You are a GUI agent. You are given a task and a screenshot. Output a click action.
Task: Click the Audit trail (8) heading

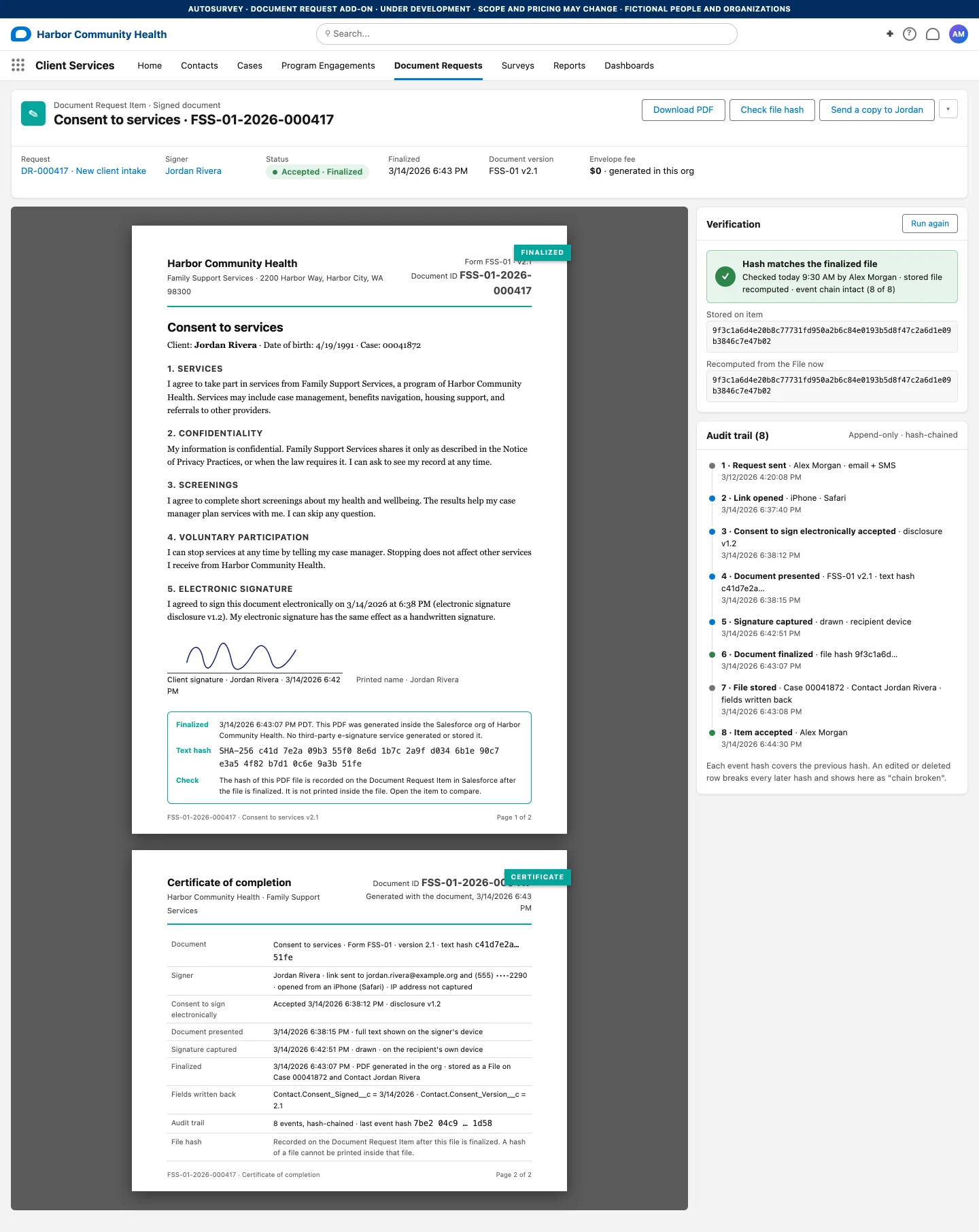click(738, 436)
